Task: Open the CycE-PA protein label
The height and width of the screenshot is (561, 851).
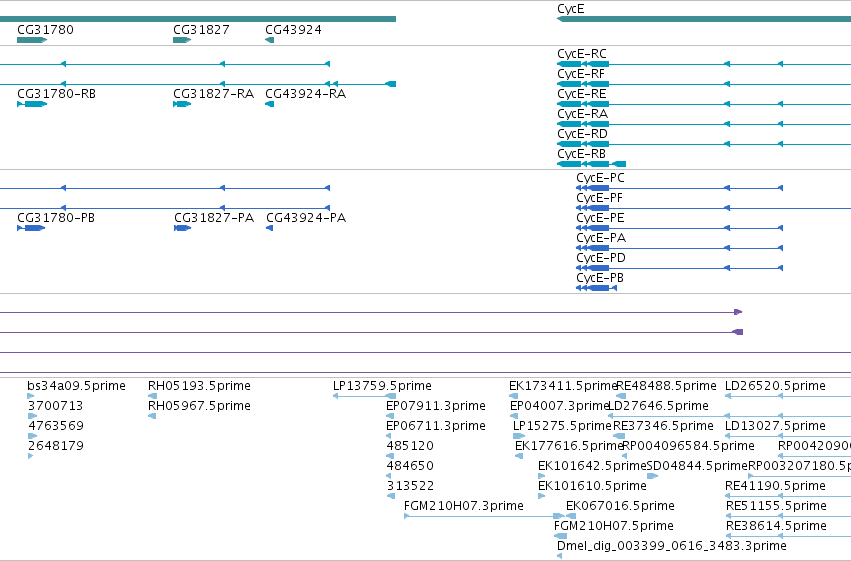Action: [x=601, y=238]
